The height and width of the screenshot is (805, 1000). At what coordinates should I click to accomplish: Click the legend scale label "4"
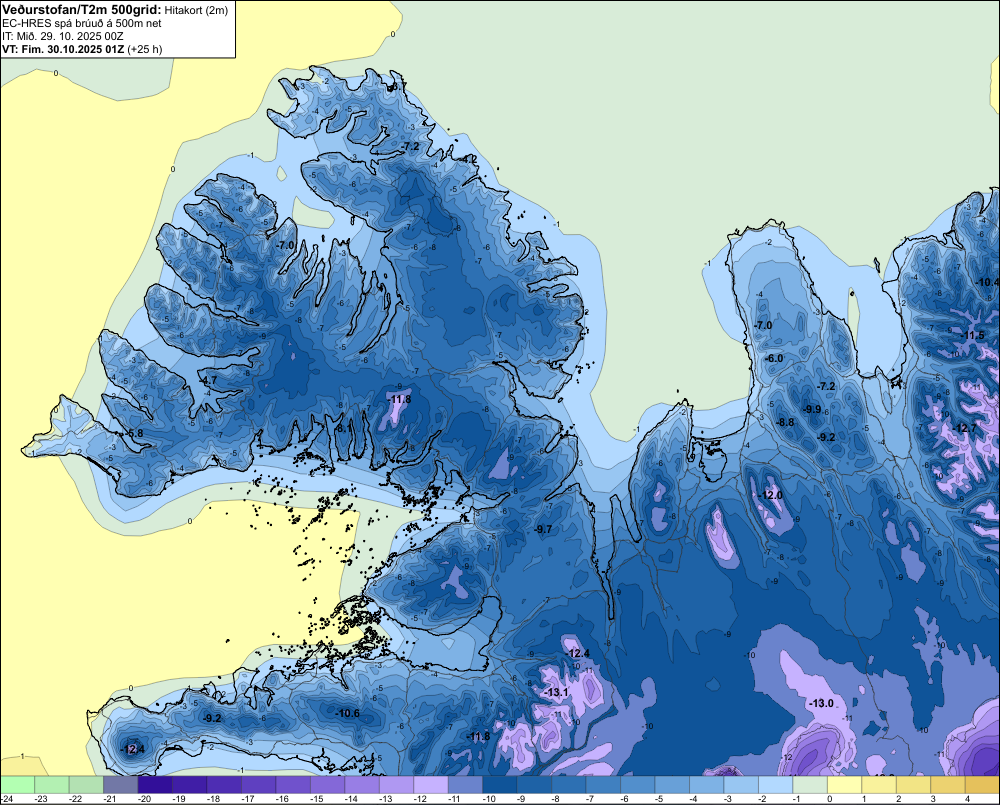pyautogui.click(x=967, y=799)
